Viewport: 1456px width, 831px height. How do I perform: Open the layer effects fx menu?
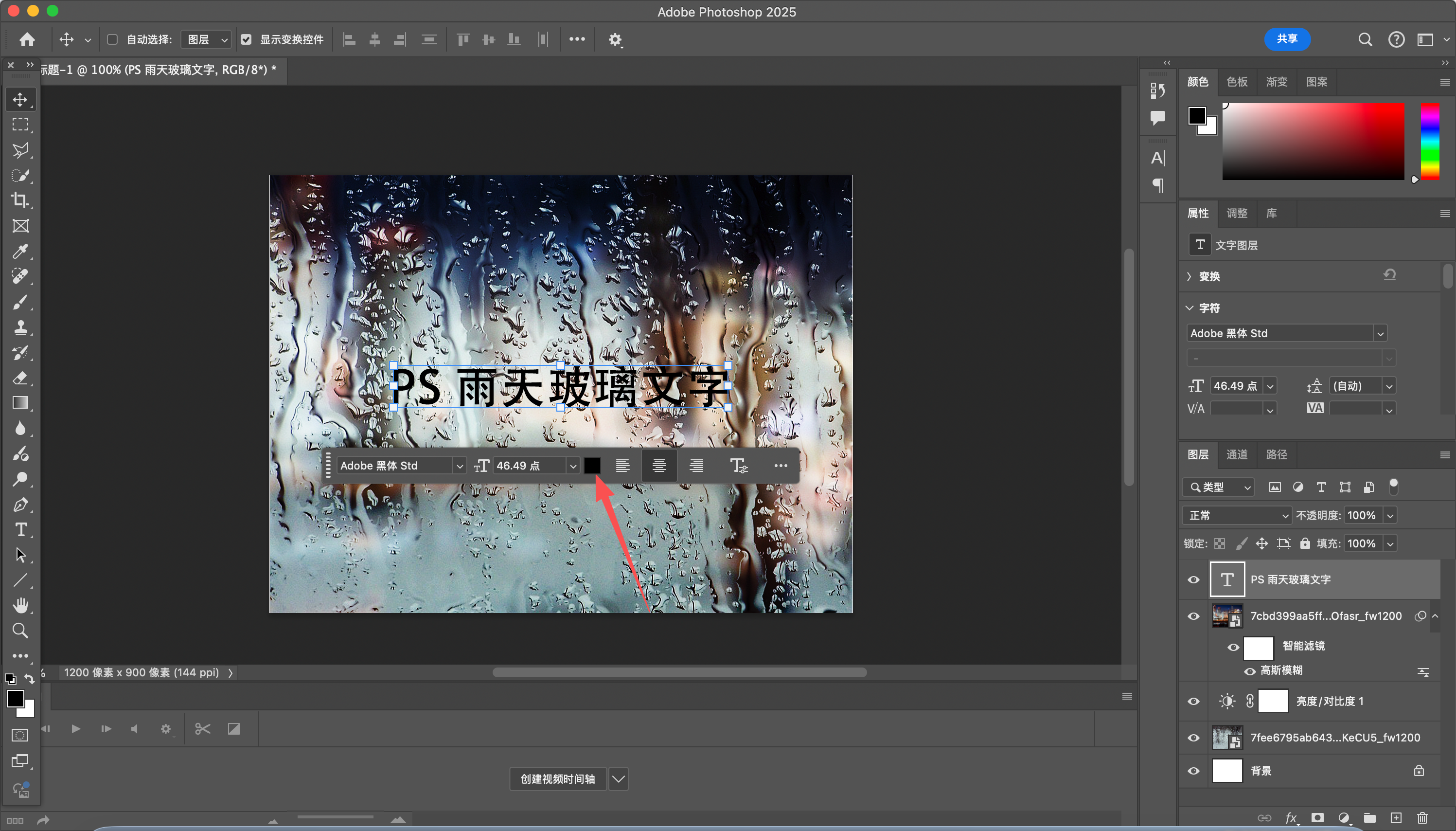click(x=1291, y=818)
